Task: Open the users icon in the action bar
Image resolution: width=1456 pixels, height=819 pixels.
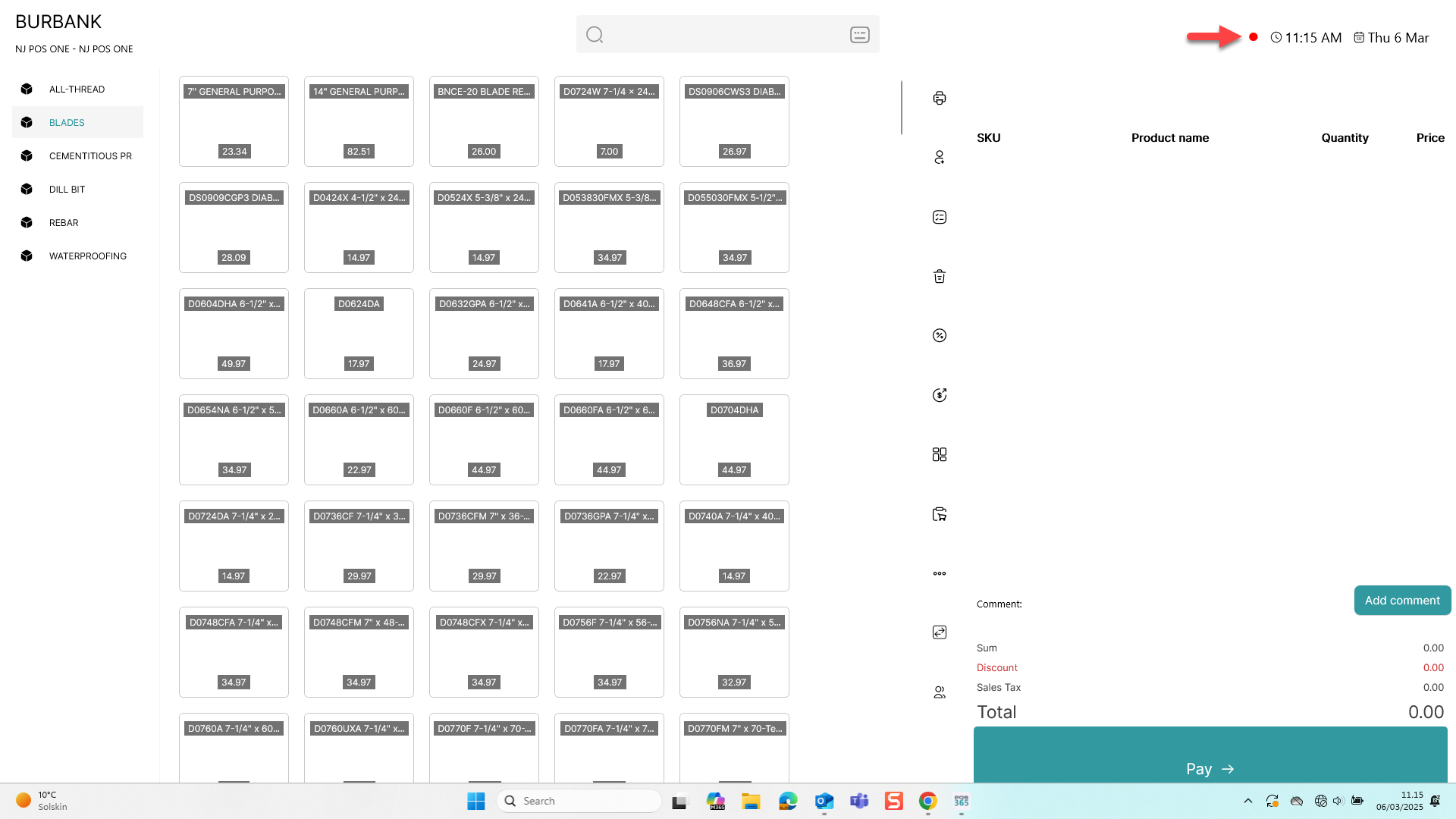Action: (940, 692)
